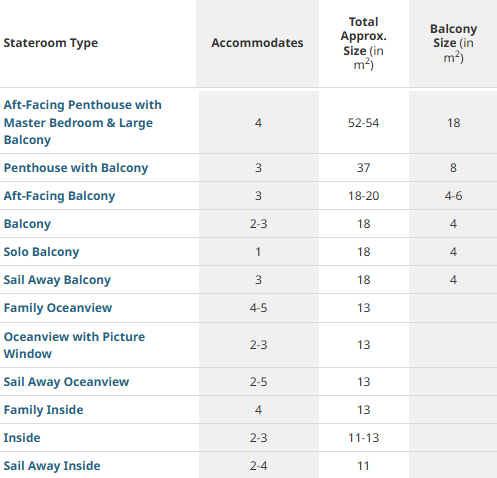Open the Sail Away Balcony link
Viewport: 497px width, 478px height.
pyautogui.click(x=57, y=280)
